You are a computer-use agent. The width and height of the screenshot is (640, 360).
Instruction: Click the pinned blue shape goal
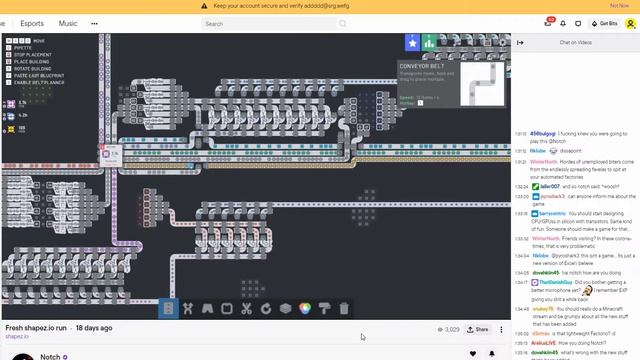11,117
